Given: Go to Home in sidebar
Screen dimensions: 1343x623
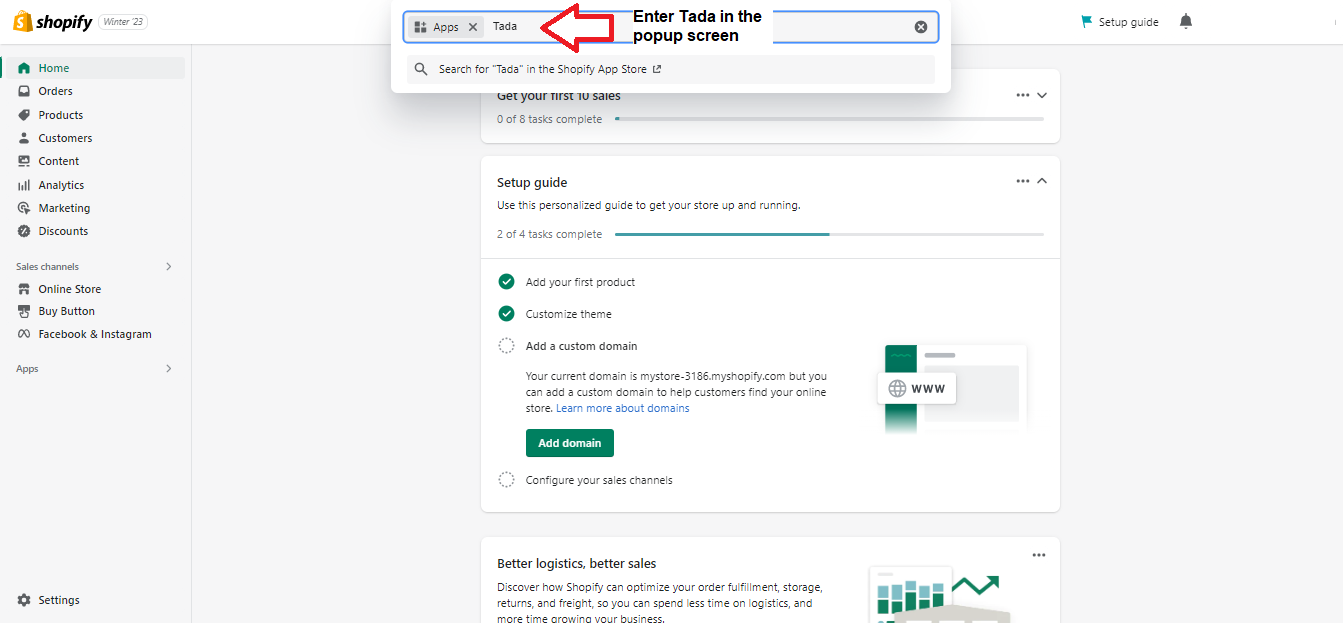Looking at the screenshot, I should tap(93, 68).
